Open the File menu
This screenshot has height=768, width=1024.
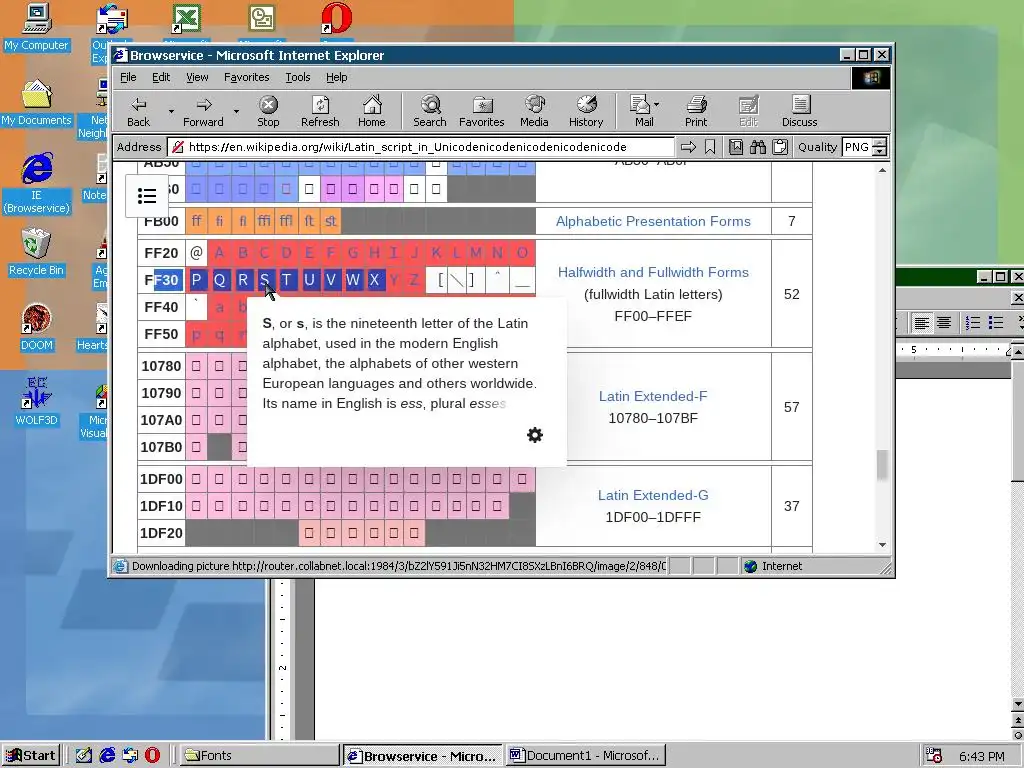[128, 77]
